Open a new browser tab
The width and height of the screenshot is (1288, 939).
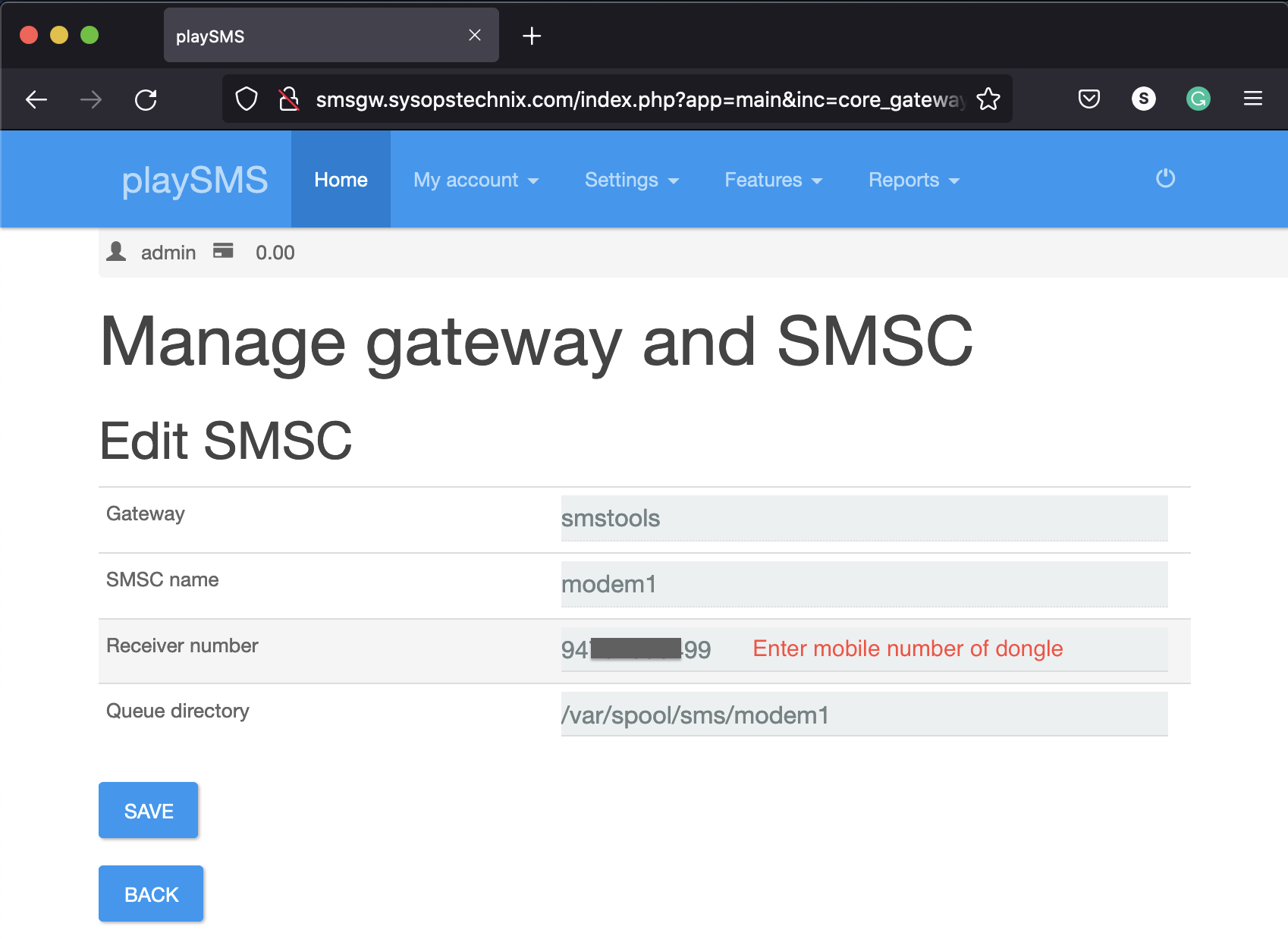point(532,36)
